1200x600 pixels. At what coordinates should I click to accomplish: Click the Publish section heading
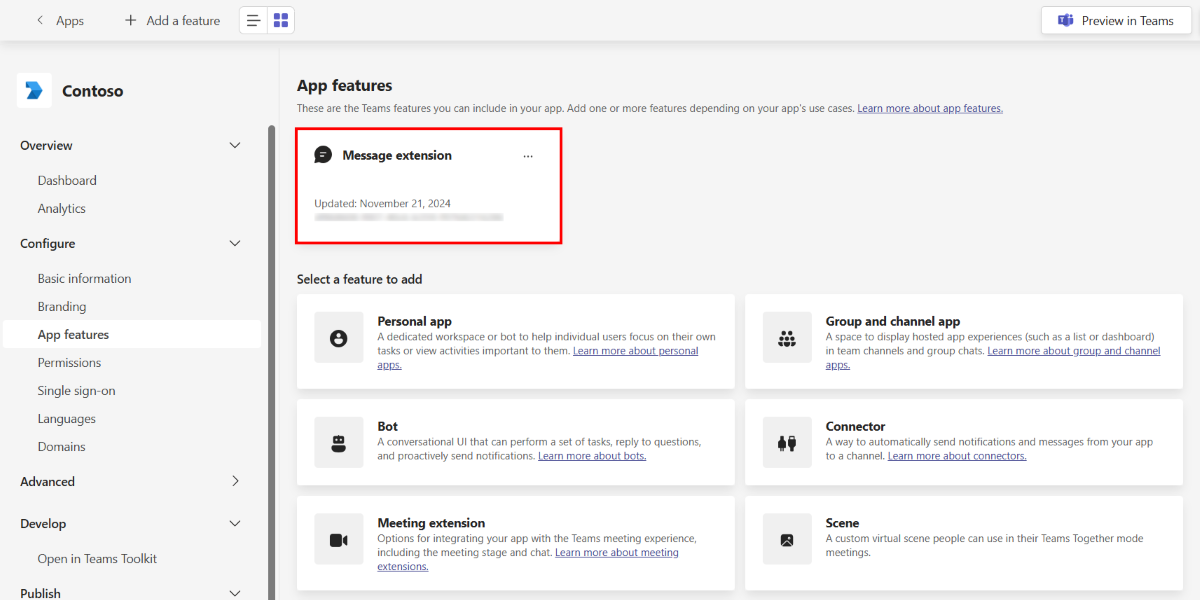click(x=40, y=593)
